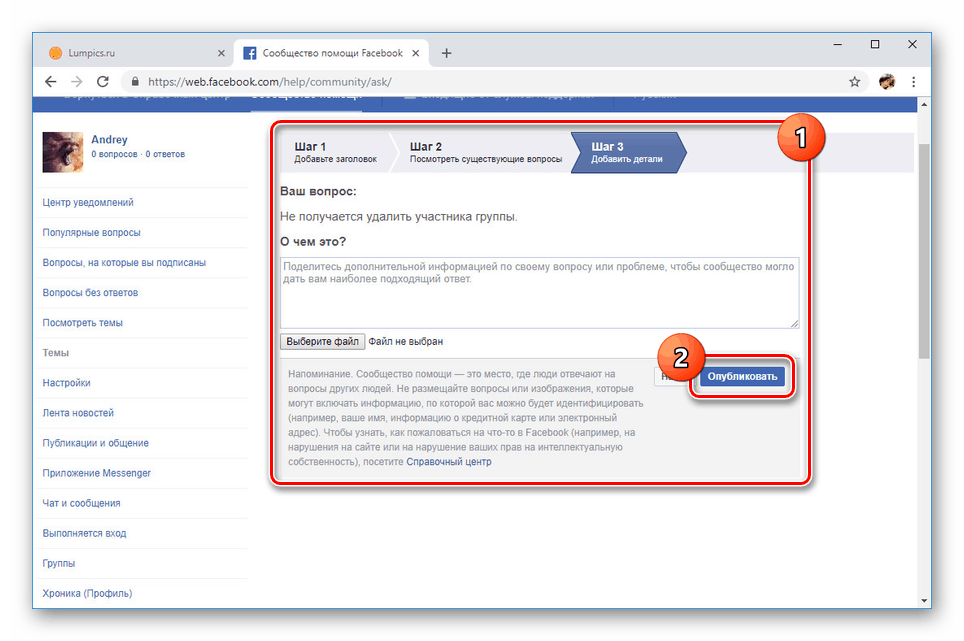This screenshot has height=641, width=964.
Task: Go to Шаг 1 Добавьте заголовок
Action: (335, 152)
